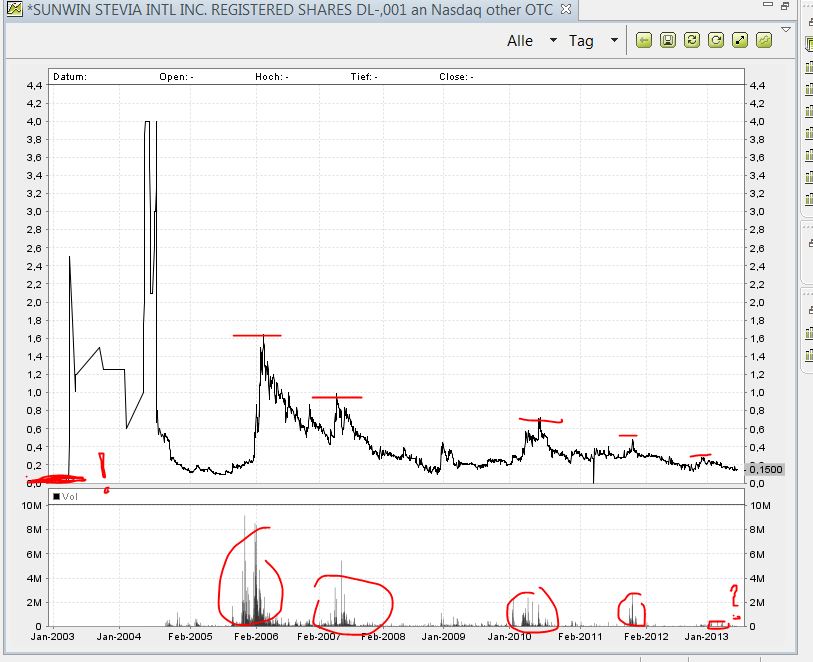Image resolution: width=813 pixels, height=662 pixels.
Task: Click the Feb-2012 date axis label
Action: coord(646,637)
